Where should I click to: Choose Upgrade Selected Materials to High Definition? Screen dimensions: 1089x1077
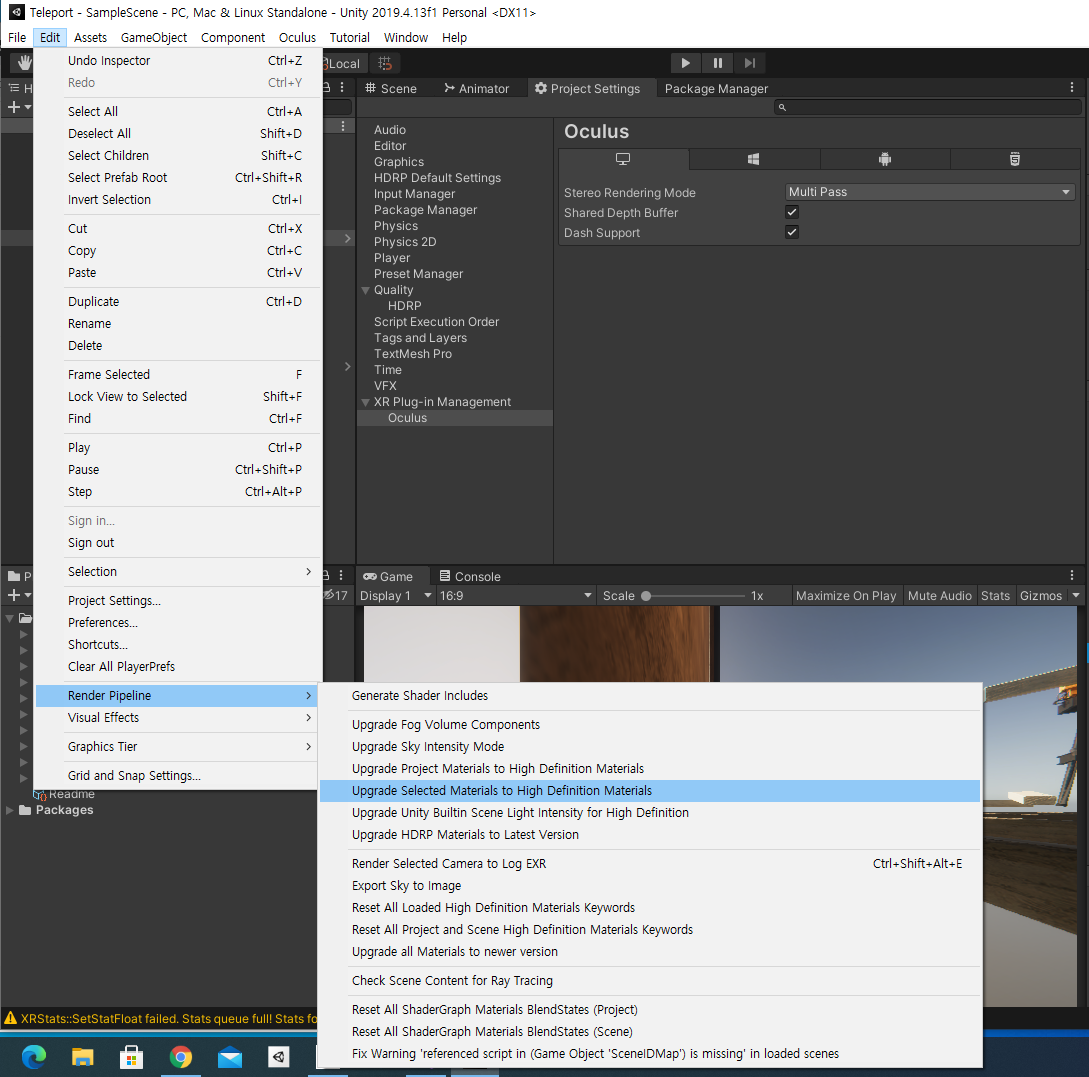point(649,790)
